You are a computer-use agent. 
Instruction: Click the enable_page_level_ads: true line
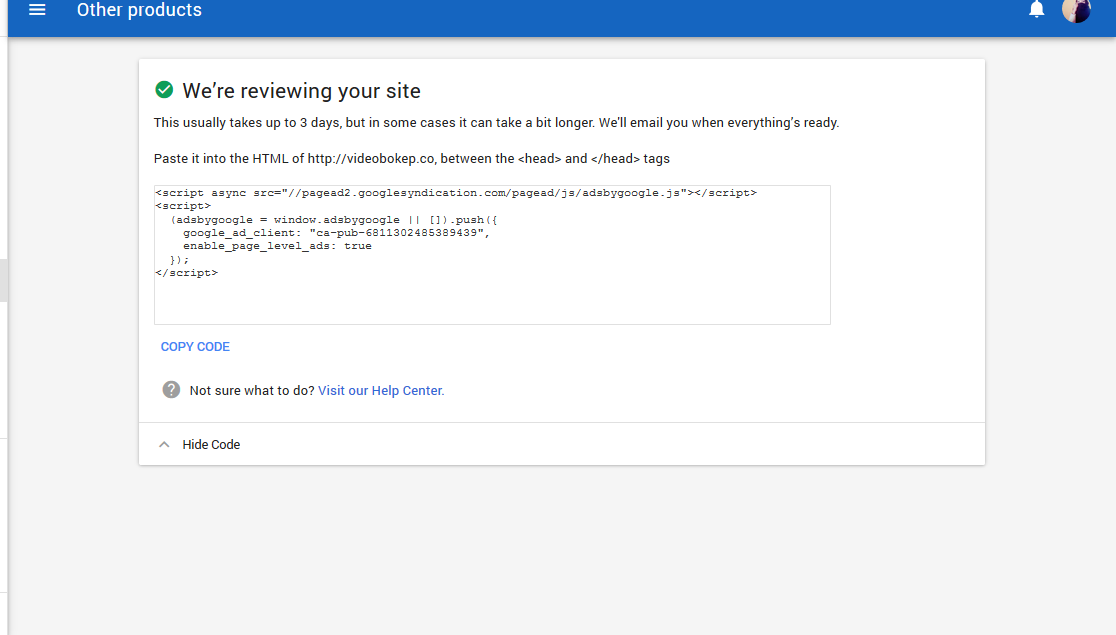tap(278, 246)
